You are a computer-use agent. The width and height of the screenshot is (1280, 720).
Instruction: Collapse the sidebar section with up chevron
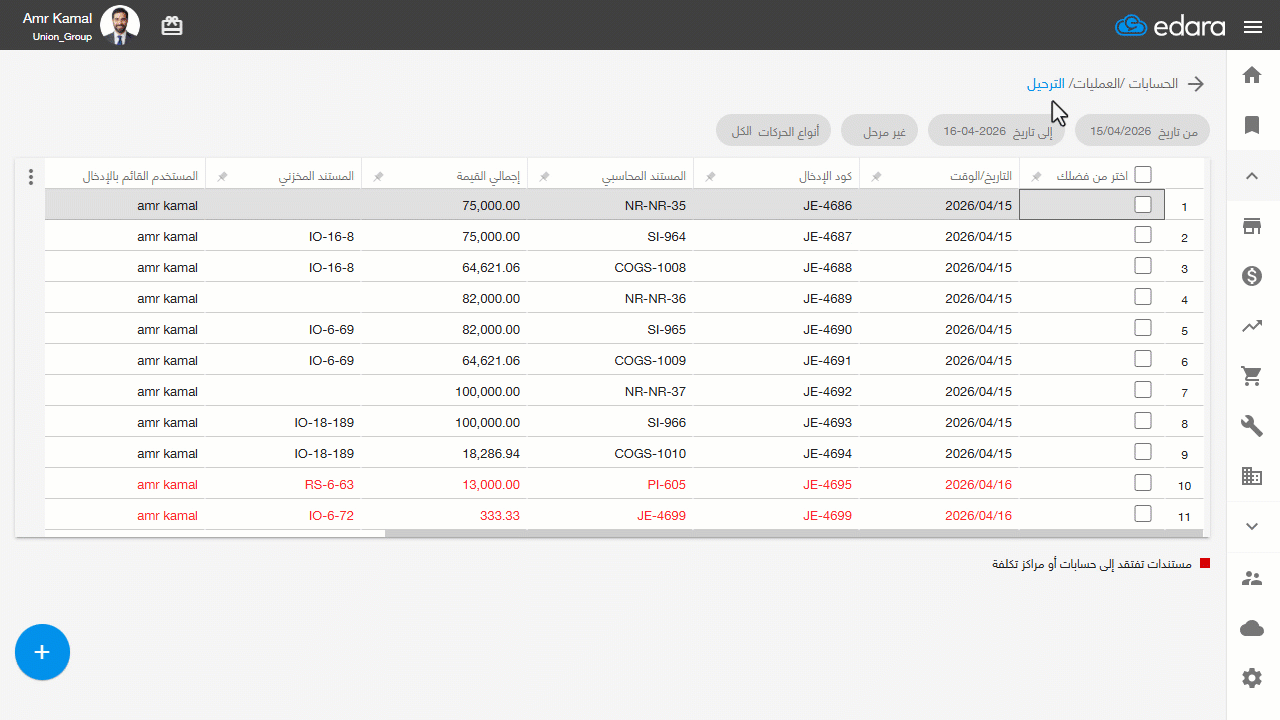pos(1252,176)
